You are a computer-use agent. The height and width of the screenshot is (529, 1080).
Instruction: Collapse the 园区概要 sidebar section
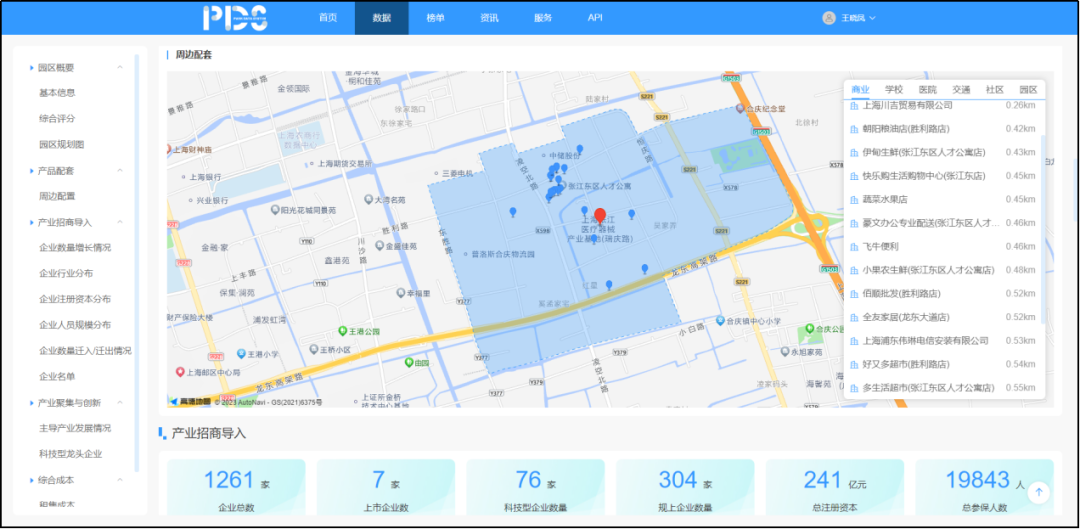coord(120,68)
